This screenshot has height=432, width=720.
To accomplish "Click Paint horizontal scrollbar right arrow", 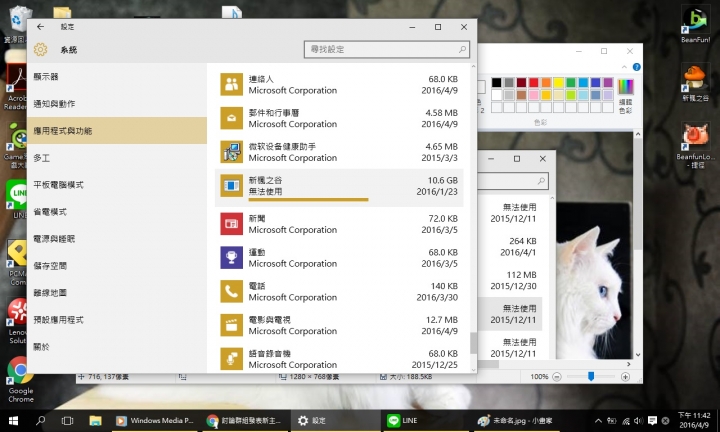I will [629, 364].
